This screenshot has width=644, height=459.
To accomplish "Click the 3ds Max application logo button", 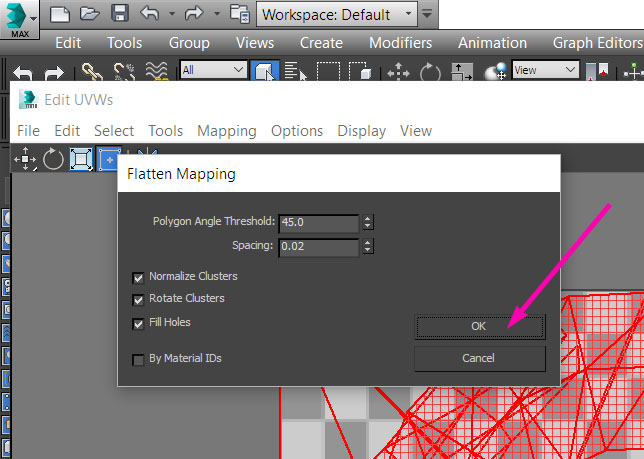I will [19, 16].
